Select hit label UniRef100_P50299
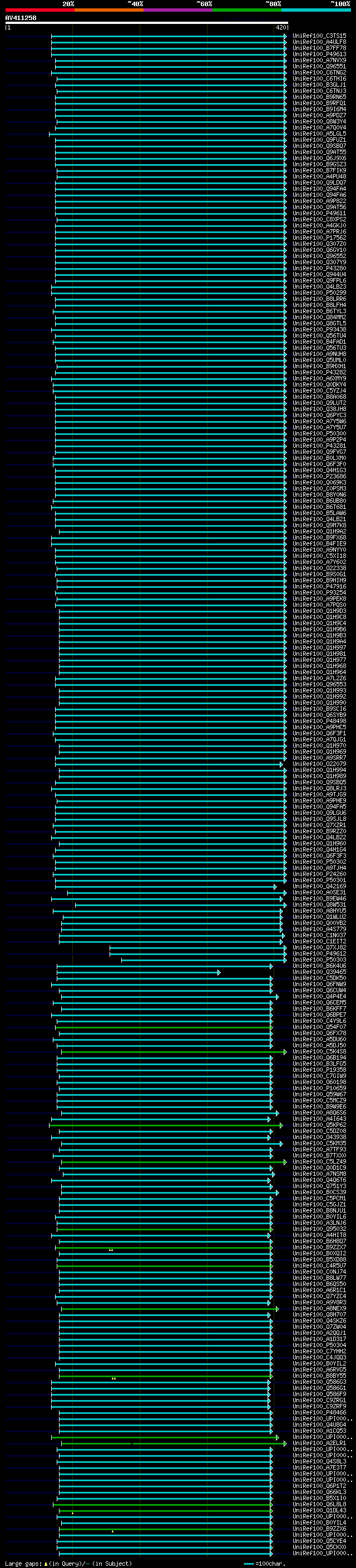This screenshot has height=1568, width=356. [319, 293]
